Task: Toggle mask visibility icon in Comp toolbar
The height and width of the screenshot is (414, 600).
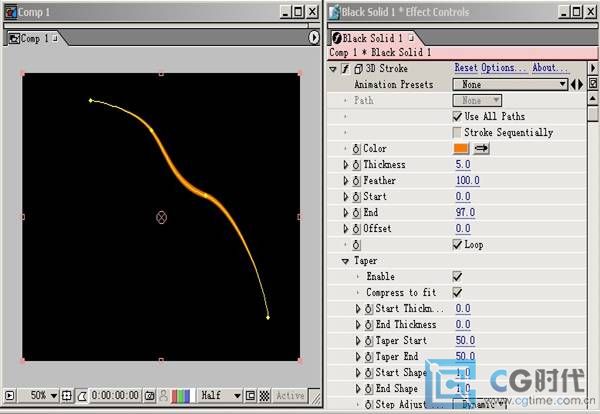Action: click(82, 396)
